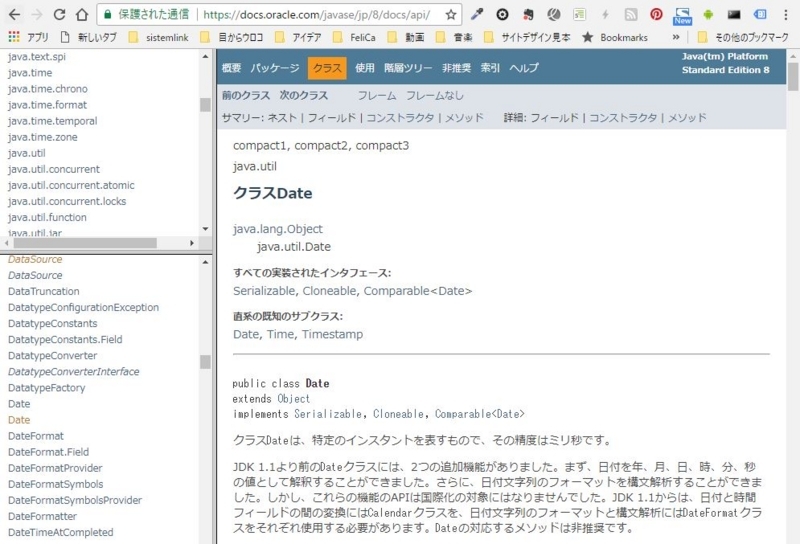The width and height of the screenshot is (800, 544).
Task: Open the 索引 navigation tab
Action: point(490,68)
